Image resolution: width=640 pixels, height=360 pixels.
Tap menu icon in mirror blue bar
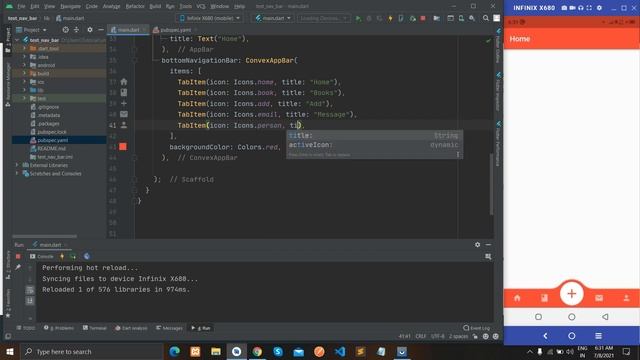[x=598, y=336]
